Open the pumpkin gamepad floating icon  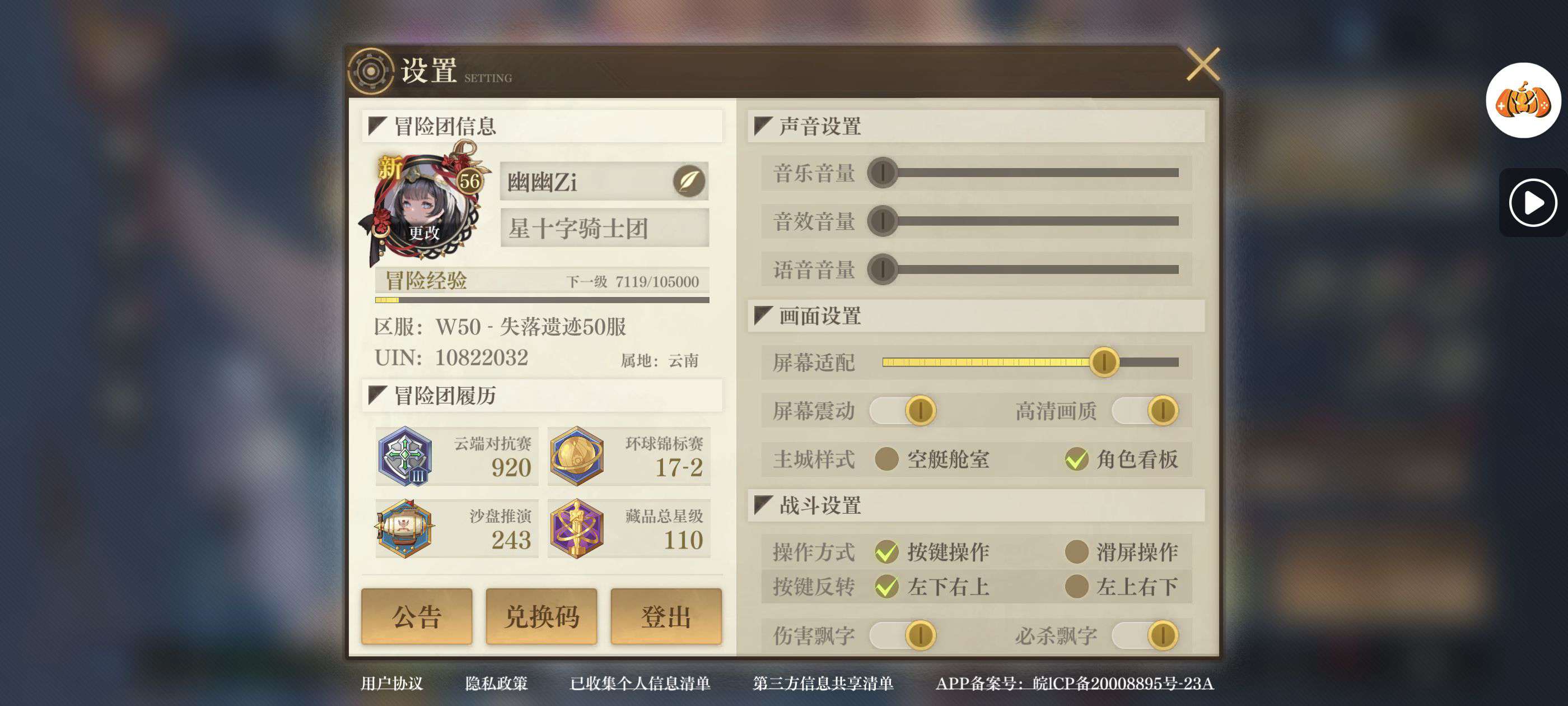[1523, 101]
